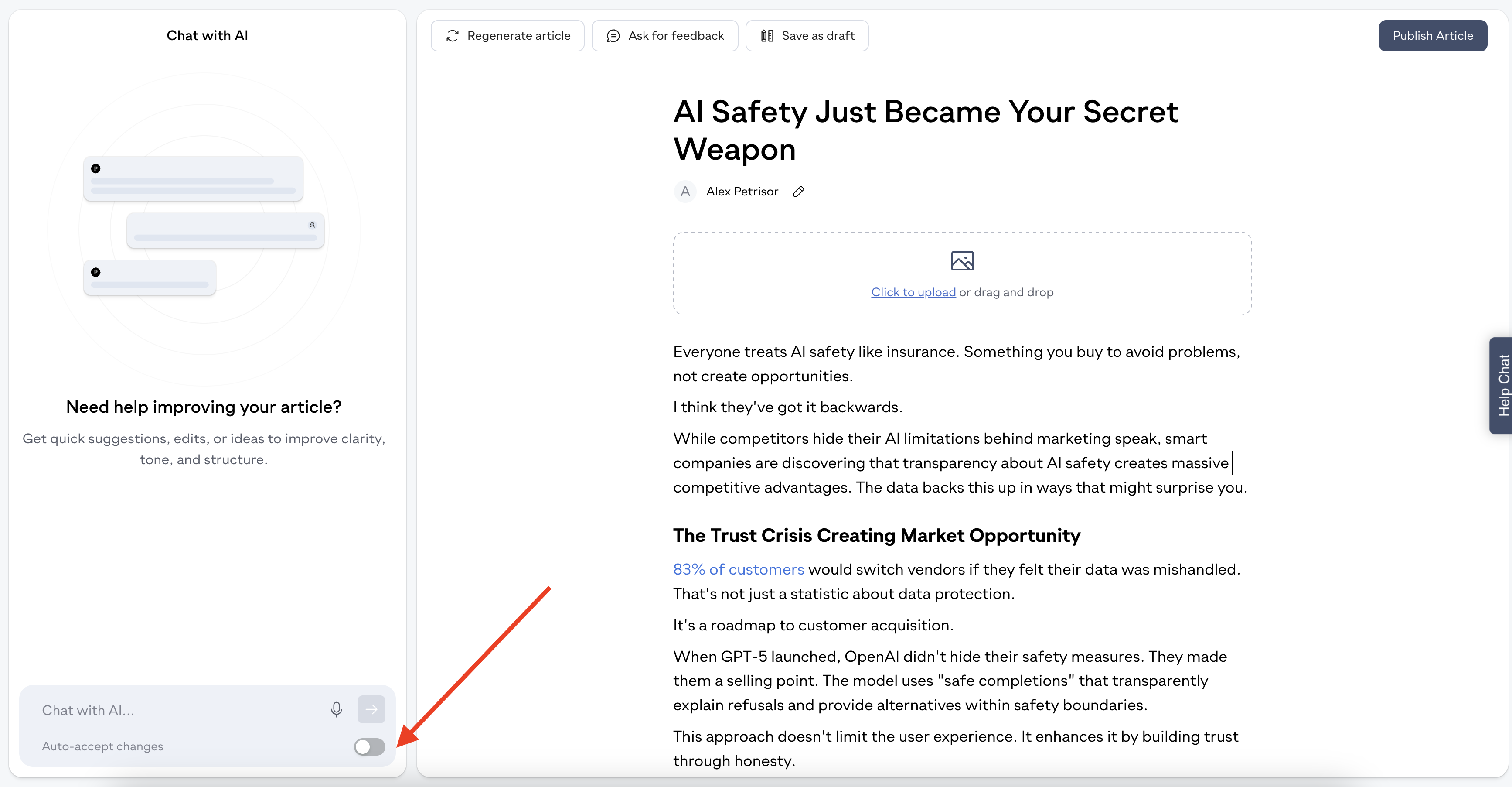
Task: Click the heading The Trust Crisis Creating Market Opportunity
Action: (876, 535)
